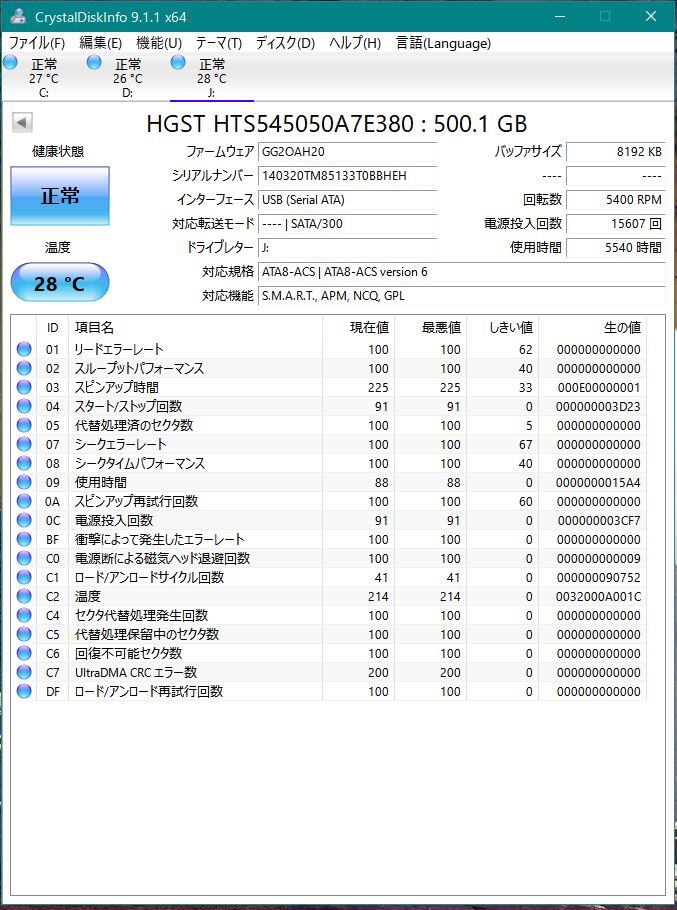Click status orb for ID 09 使用時間
Screen dimensions: 677x910
click(x=24, y=482)
